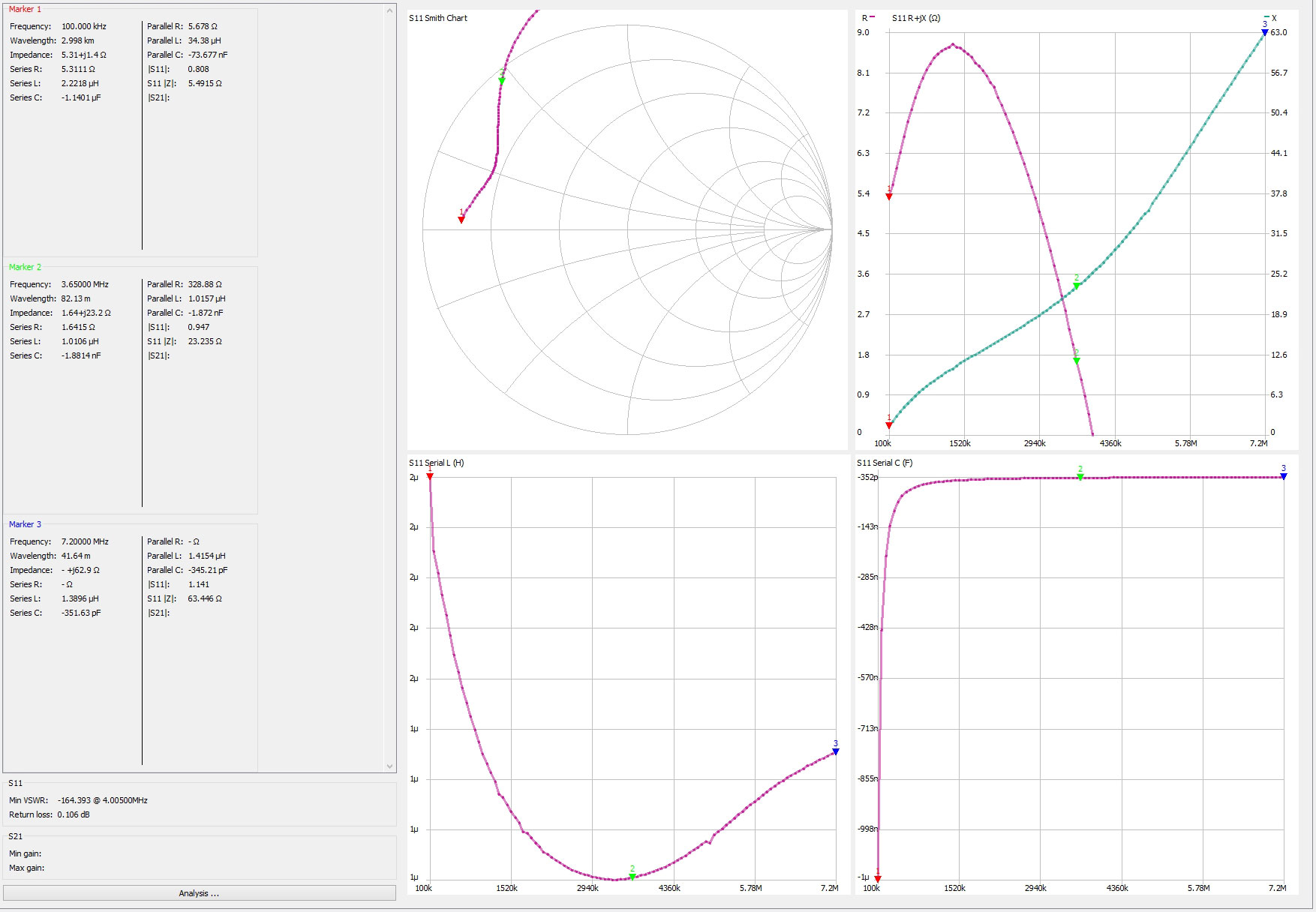1316x912 pixels.
Task: Click the S11 Smith Chart title
Action: (438, 18)
